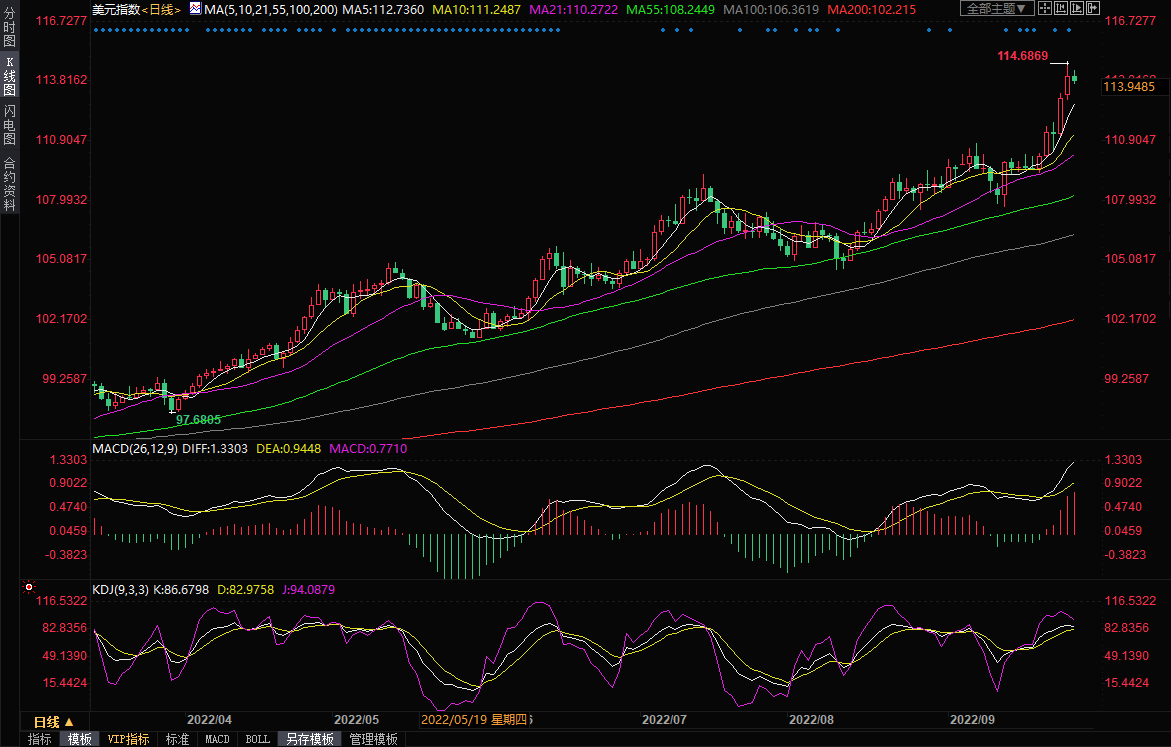
Task: Click the <日线> period label in title
Action: (160, 9)
